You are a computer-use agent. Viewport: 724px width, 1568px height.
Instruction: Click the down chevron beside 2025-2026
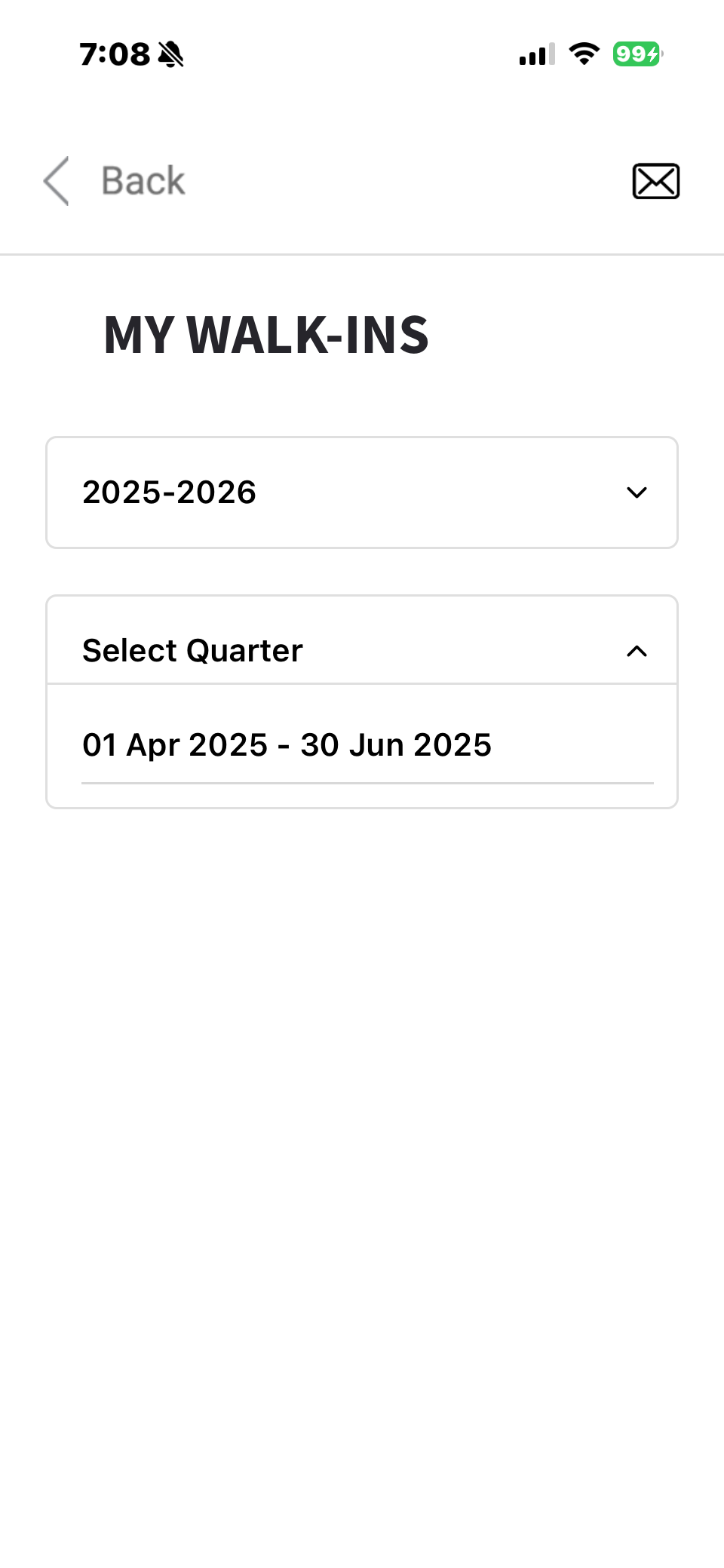(637, 492)
